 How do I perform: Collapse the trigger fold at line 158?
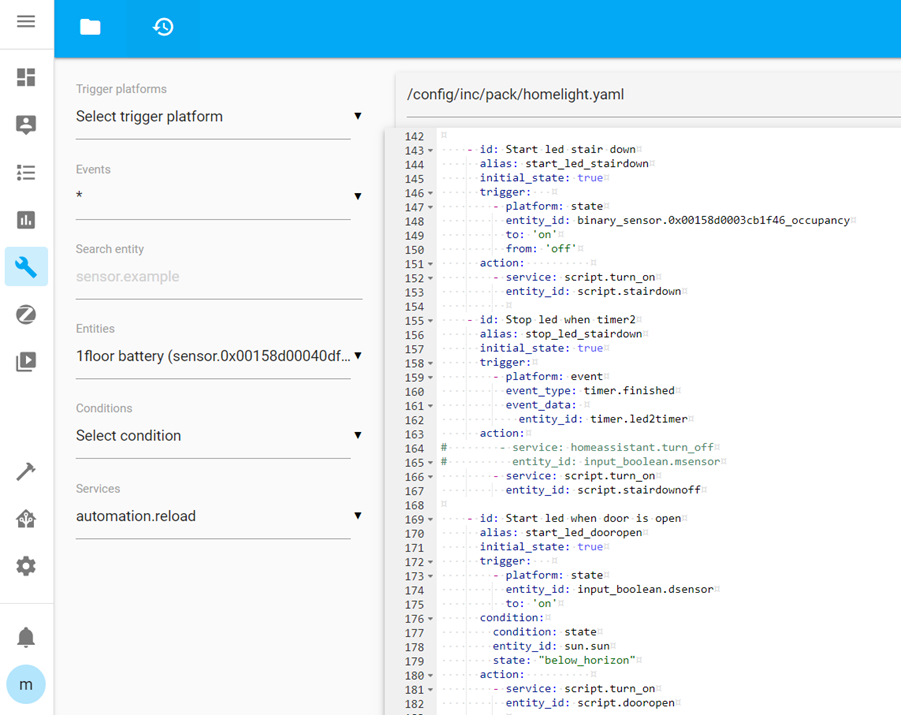(x=430, y=364)
